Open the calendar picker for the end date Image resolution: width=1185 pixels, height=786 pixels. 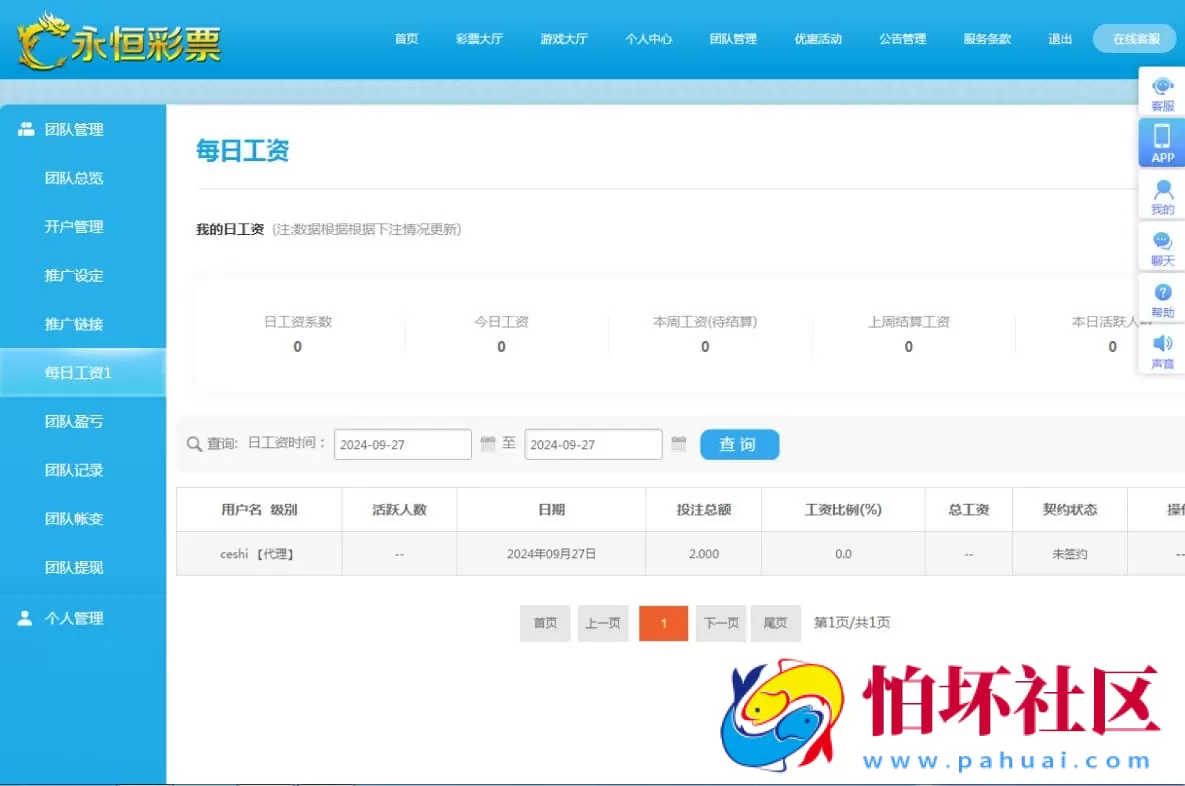tap(678, 443)
